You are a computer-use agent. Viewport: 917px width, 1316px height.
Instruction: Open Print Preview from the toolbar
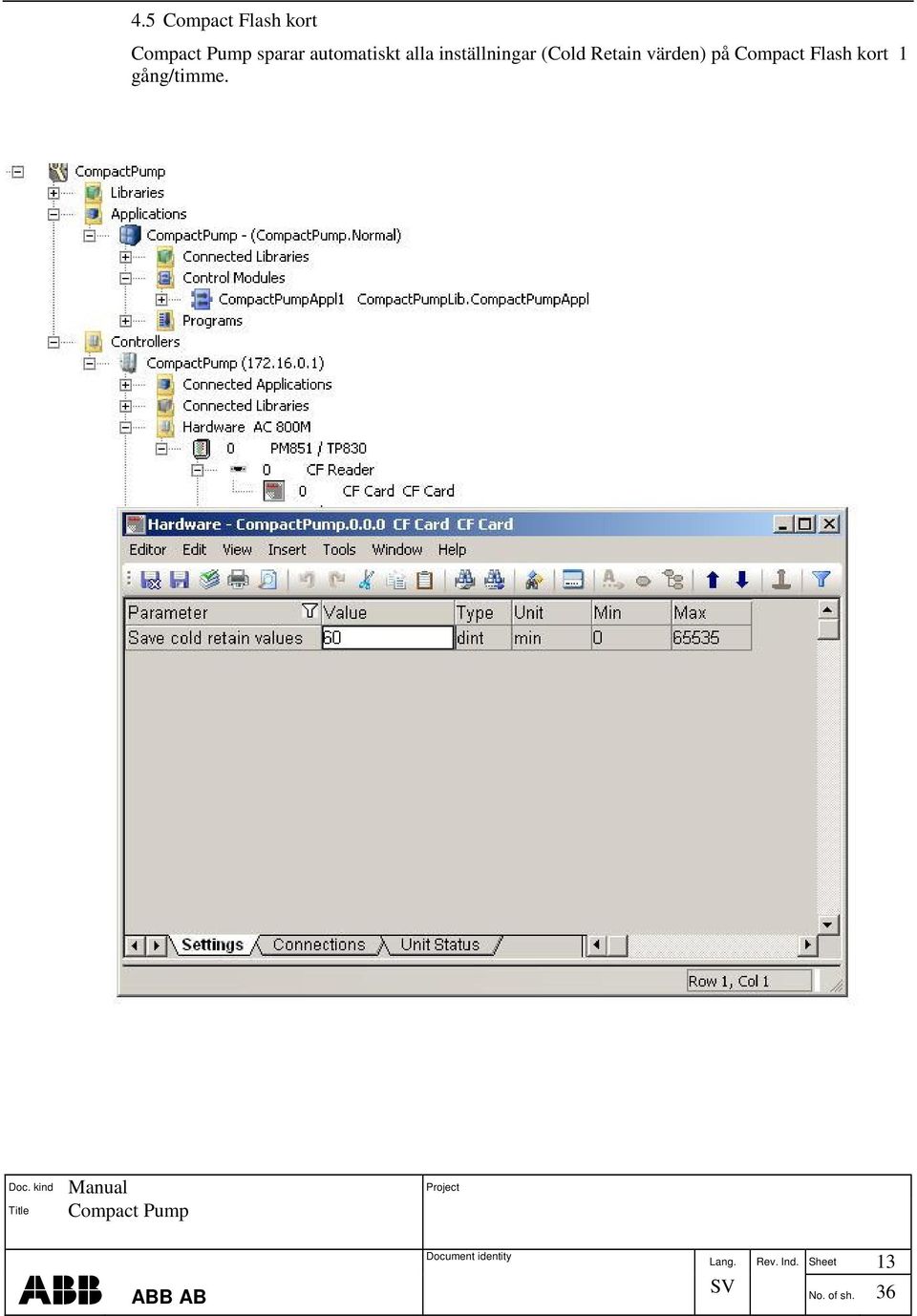(x=268, y=580)
